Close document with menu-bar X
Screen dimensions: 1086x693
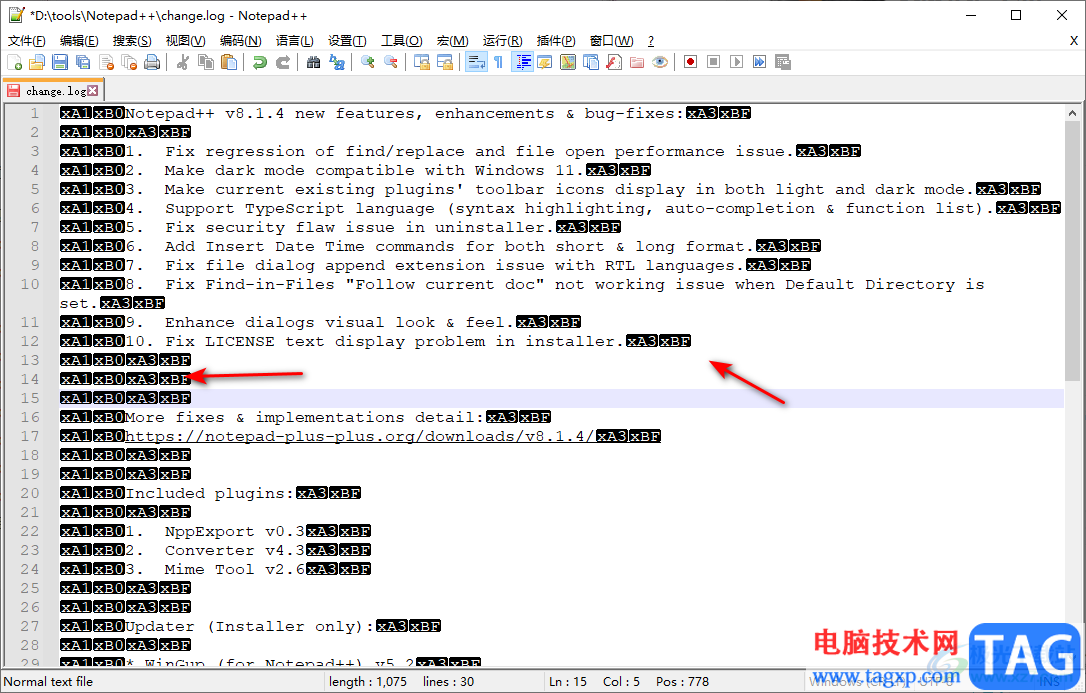(1074, 41)
